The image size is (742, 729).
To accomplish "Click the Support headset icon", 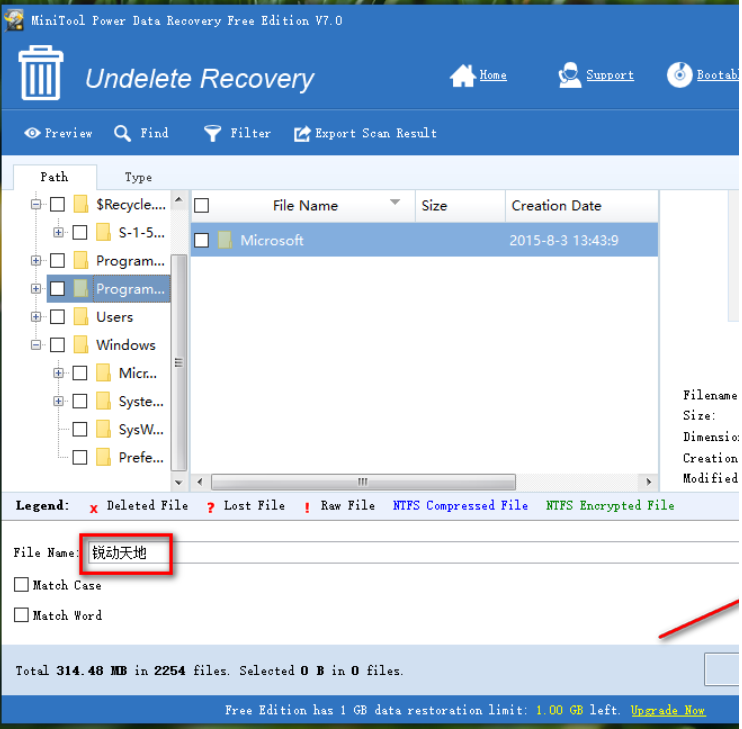I will (x=569, y=75).
